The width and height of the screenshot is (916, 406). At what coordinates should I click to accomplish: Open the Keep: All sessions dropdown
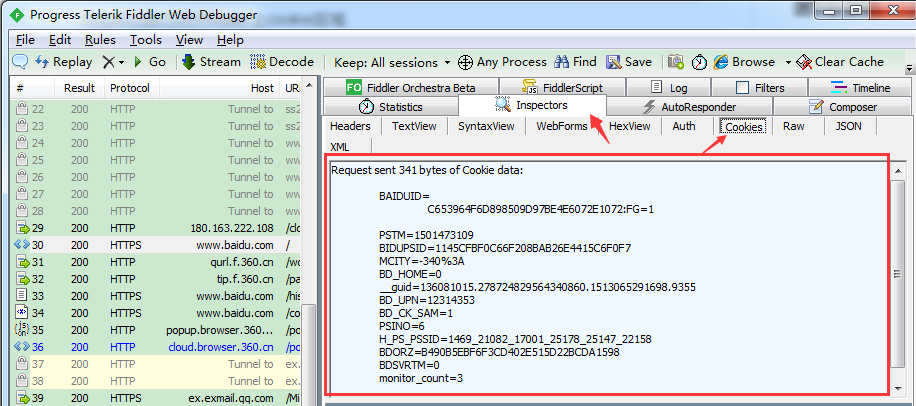tap(392, 63)
